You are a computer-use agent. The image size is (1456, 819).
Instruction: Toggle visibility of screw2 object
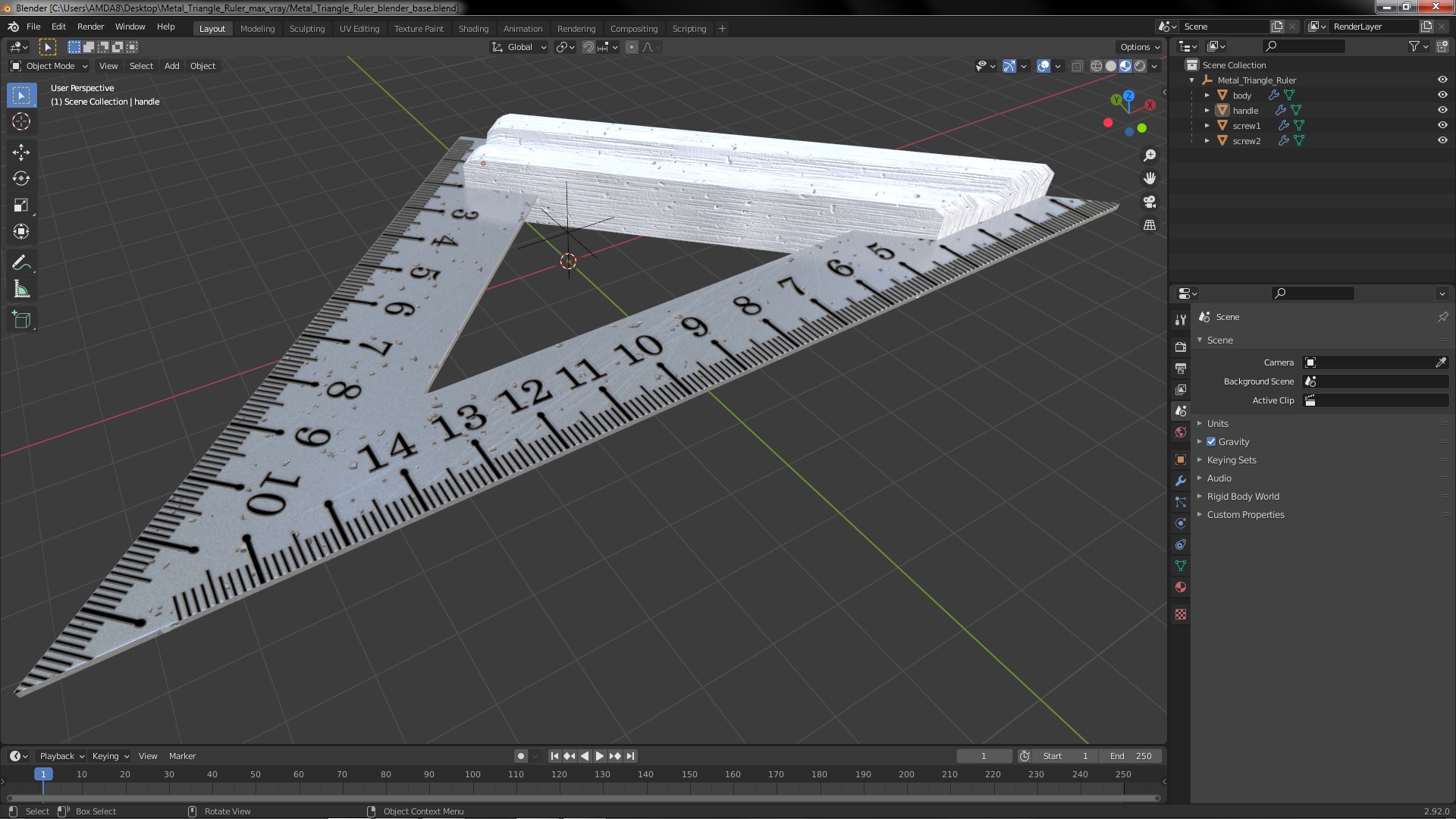1442,140
